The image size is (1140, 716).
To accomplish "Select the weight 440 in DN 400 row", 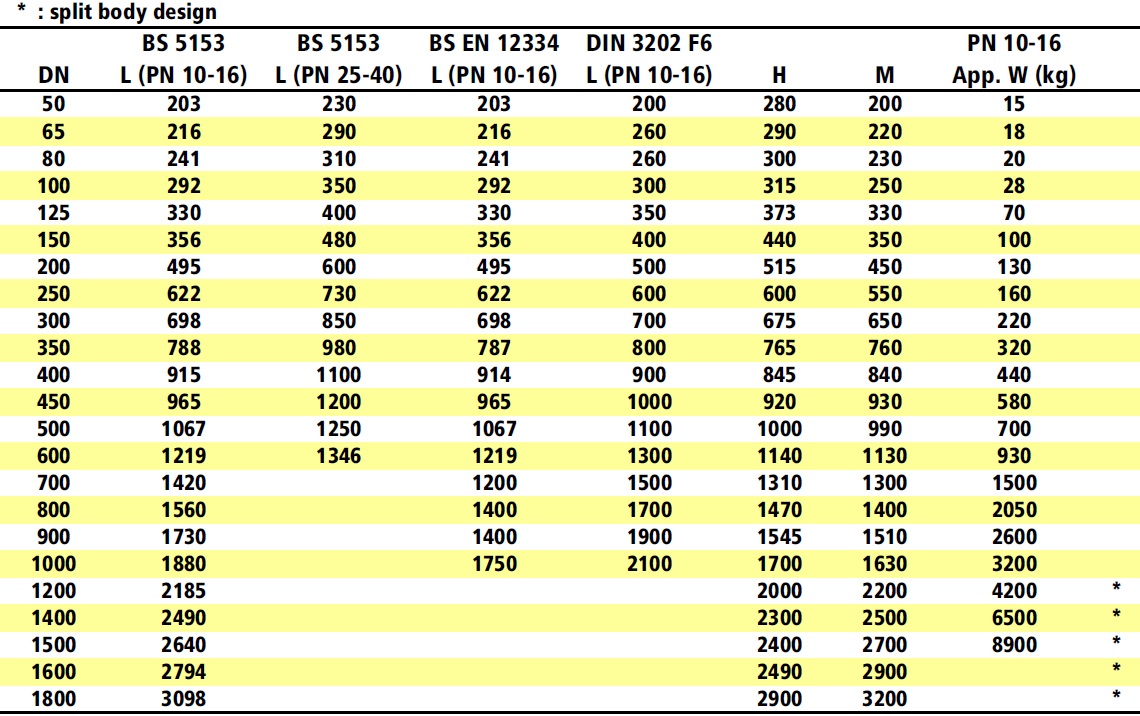I will 1014,374.
